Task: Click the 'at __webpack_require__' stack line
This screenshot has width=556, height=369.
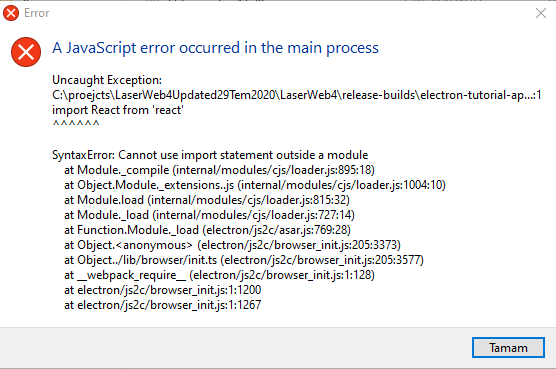Action: (x=219, y=275)
